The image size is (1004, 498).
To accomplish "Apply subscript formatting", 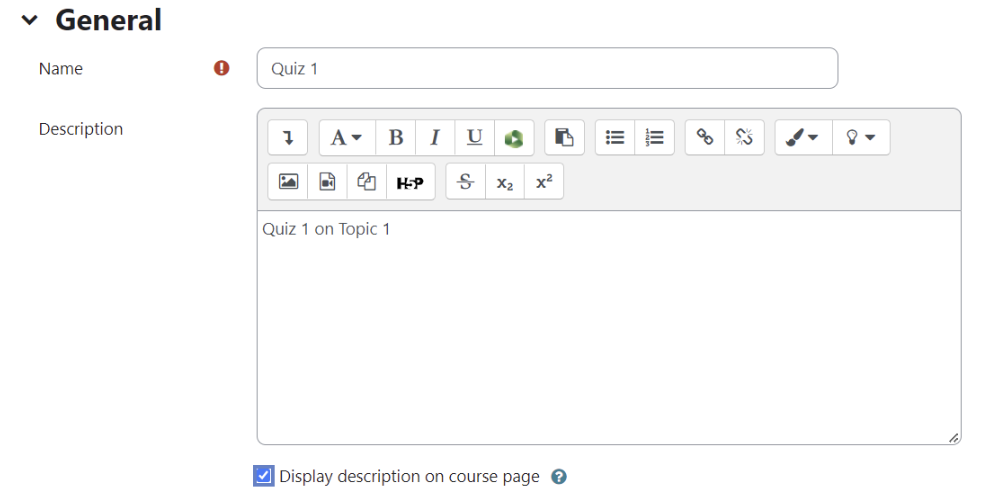I will (505, 182).
